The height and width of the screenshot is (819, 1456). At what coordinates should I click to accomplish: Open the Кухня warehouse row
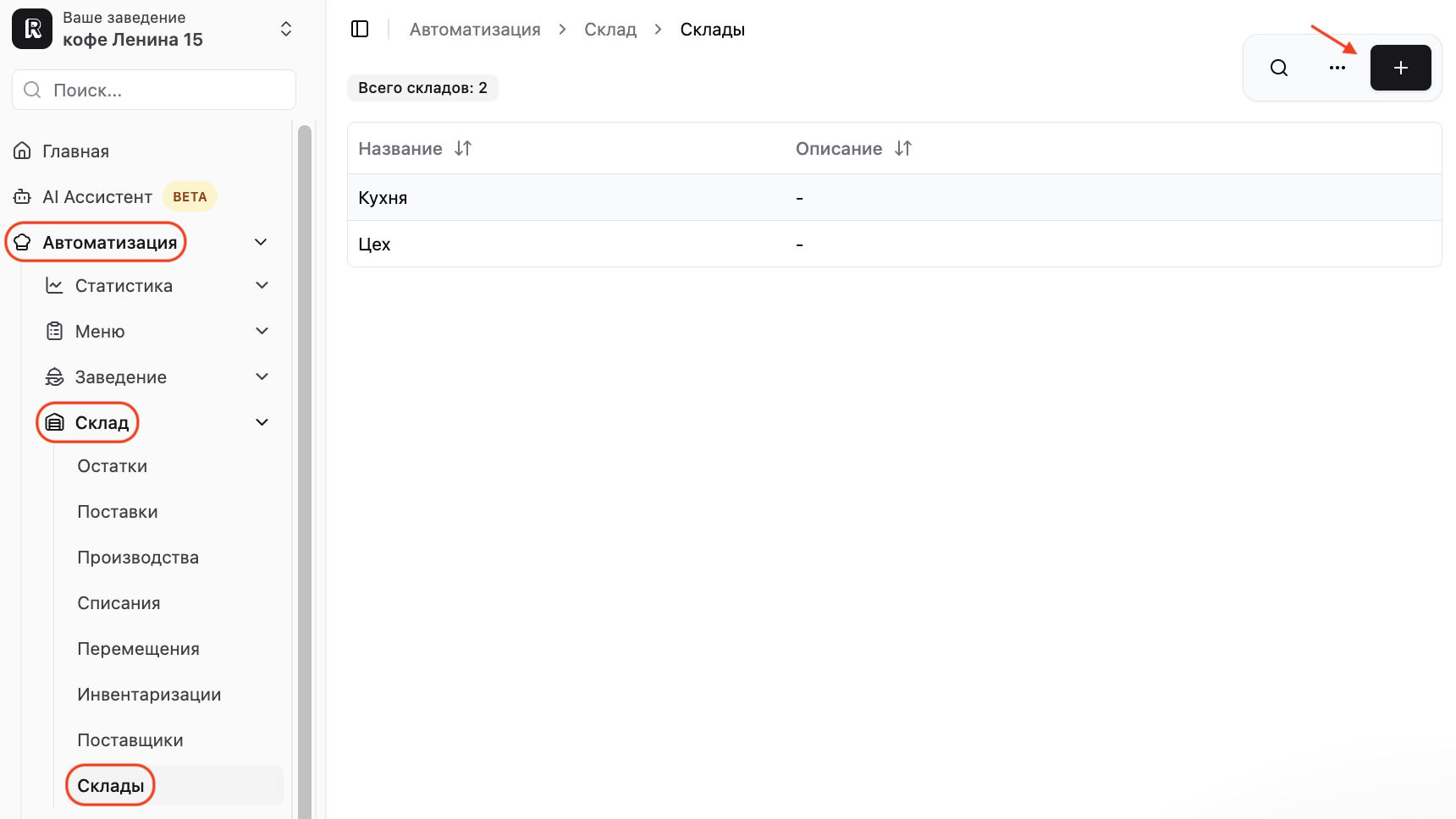point(894,197)
